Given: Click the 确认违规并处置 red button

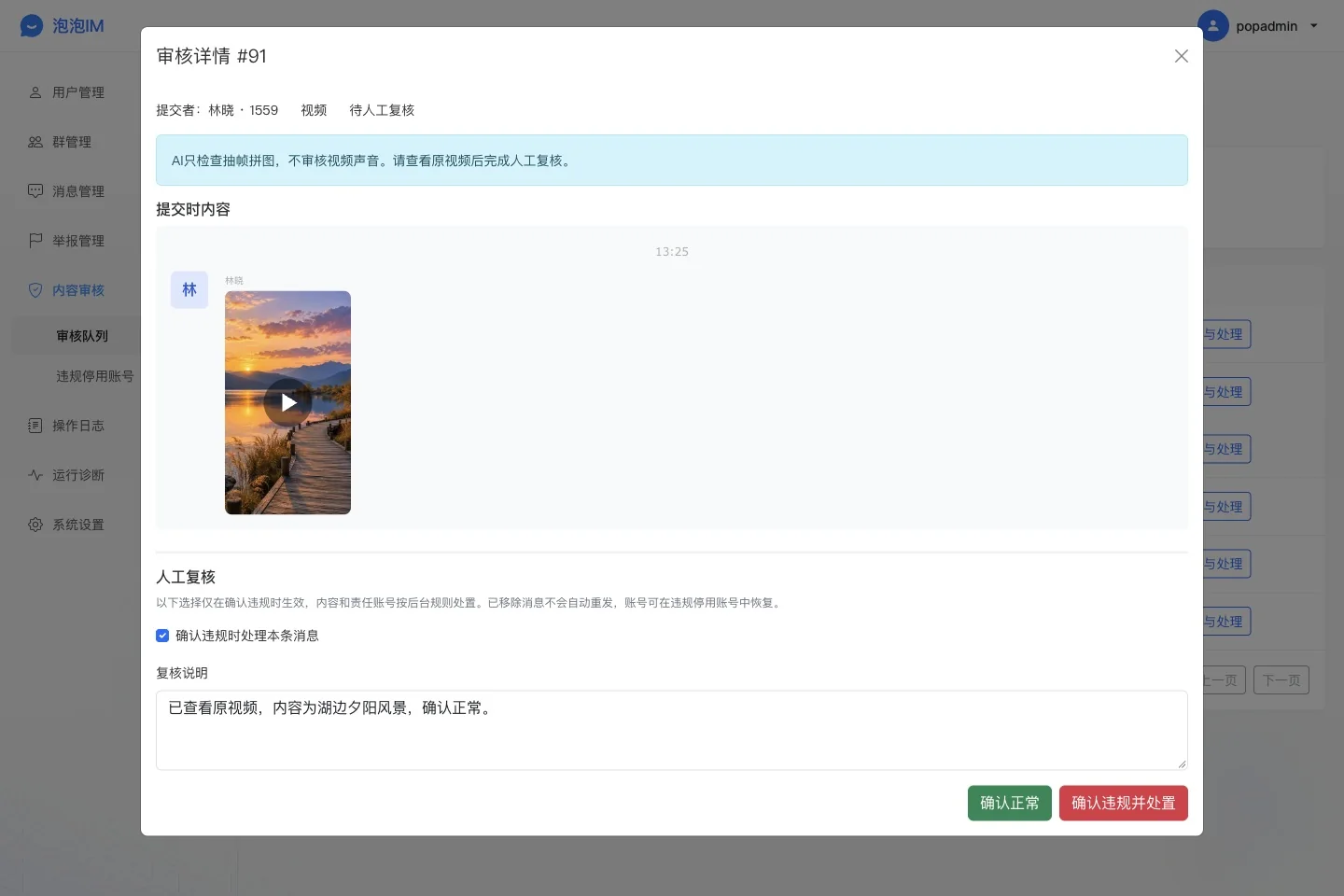Looking at the screenshot, I should click(x=1124, y=804).
